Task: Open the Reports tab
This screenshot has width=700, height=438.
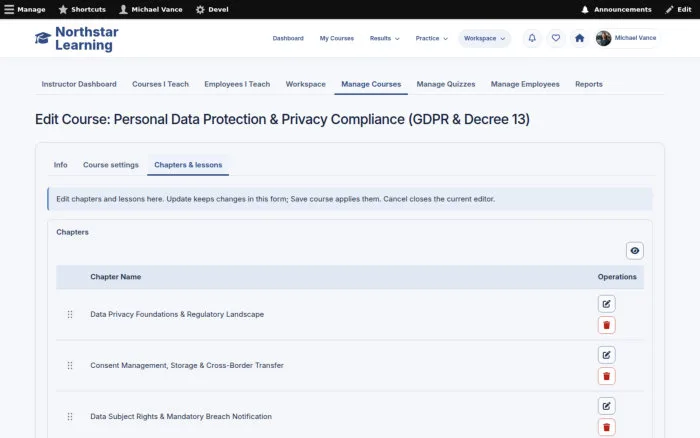Action: (x=588, y=84)
